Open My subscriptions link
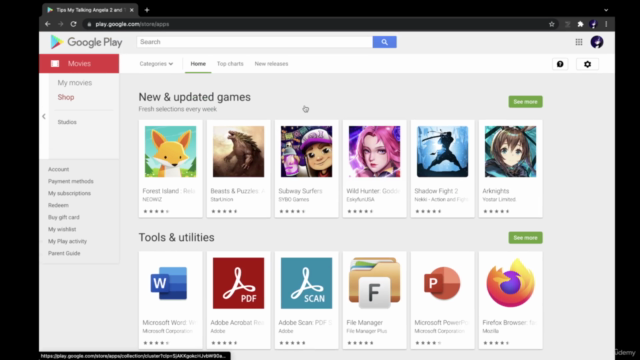The image size is (640, 360). (69, 193)
